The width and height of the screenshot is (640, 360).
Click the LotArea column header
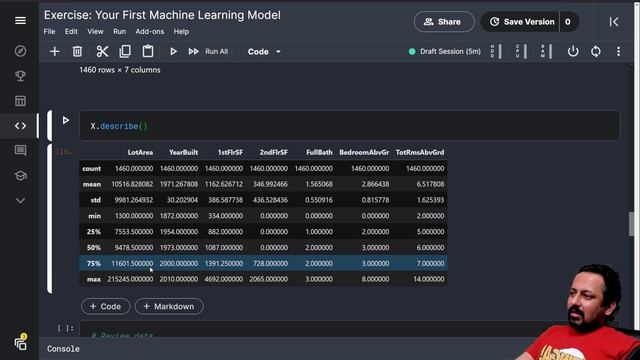coord(140,152)
